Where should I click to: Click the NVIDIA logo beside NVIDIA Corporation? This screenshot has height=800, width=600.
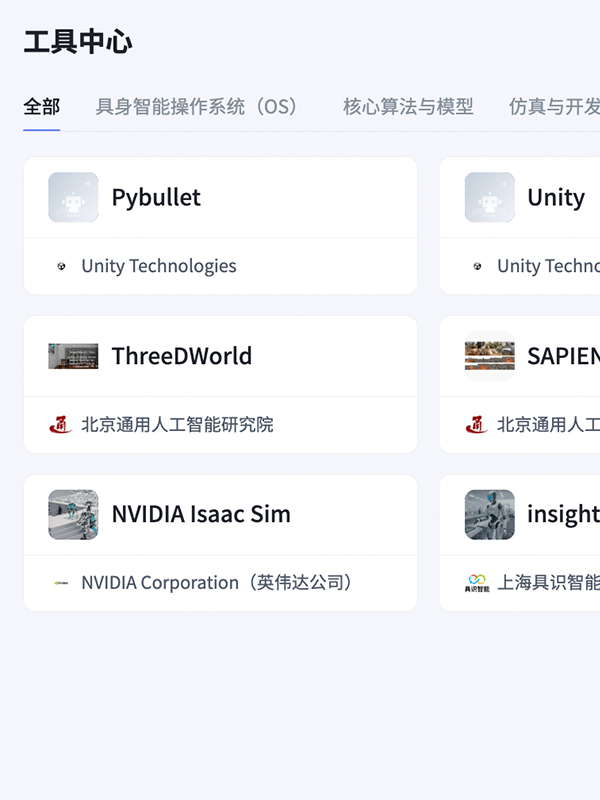pos(61,583)
